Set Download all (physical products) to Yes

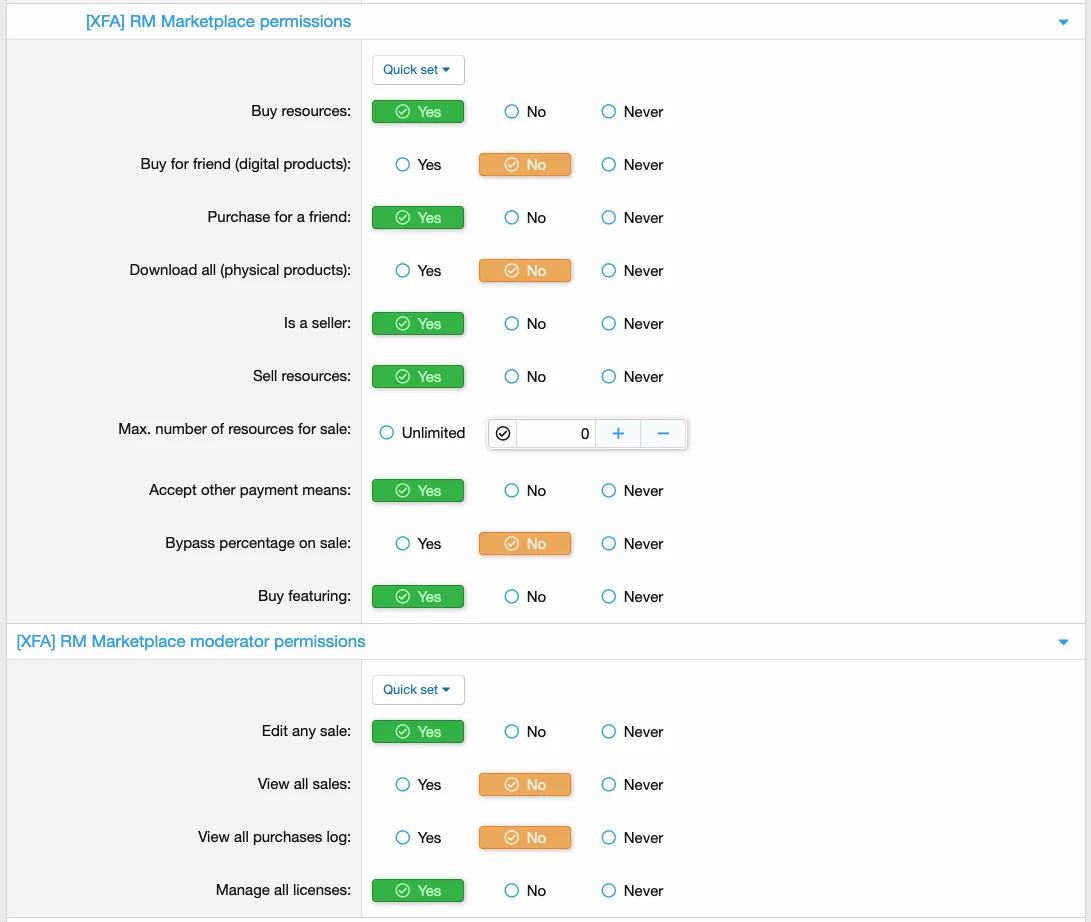403,271
